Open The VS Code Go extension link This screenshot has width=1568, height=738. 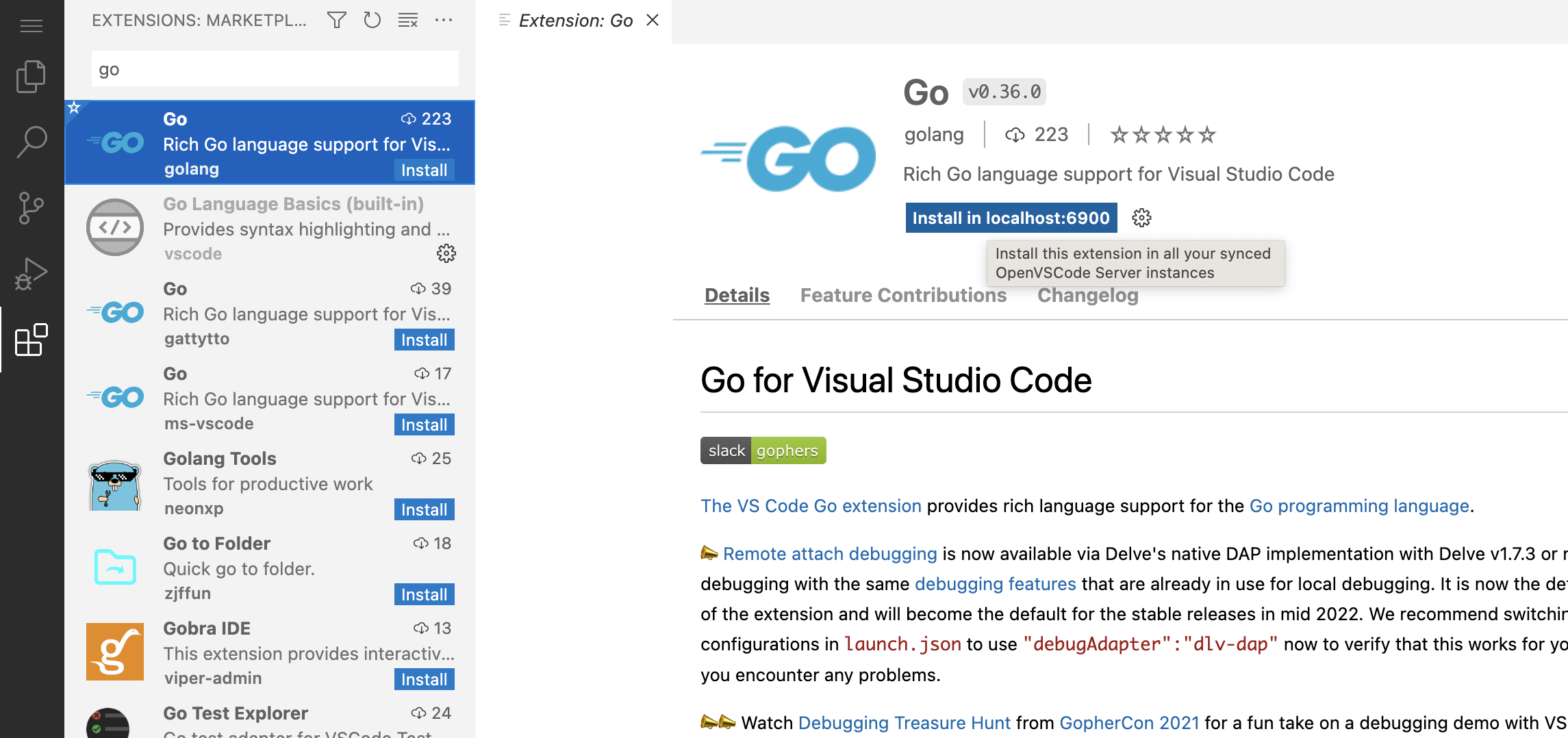click(x=811, y=506)
